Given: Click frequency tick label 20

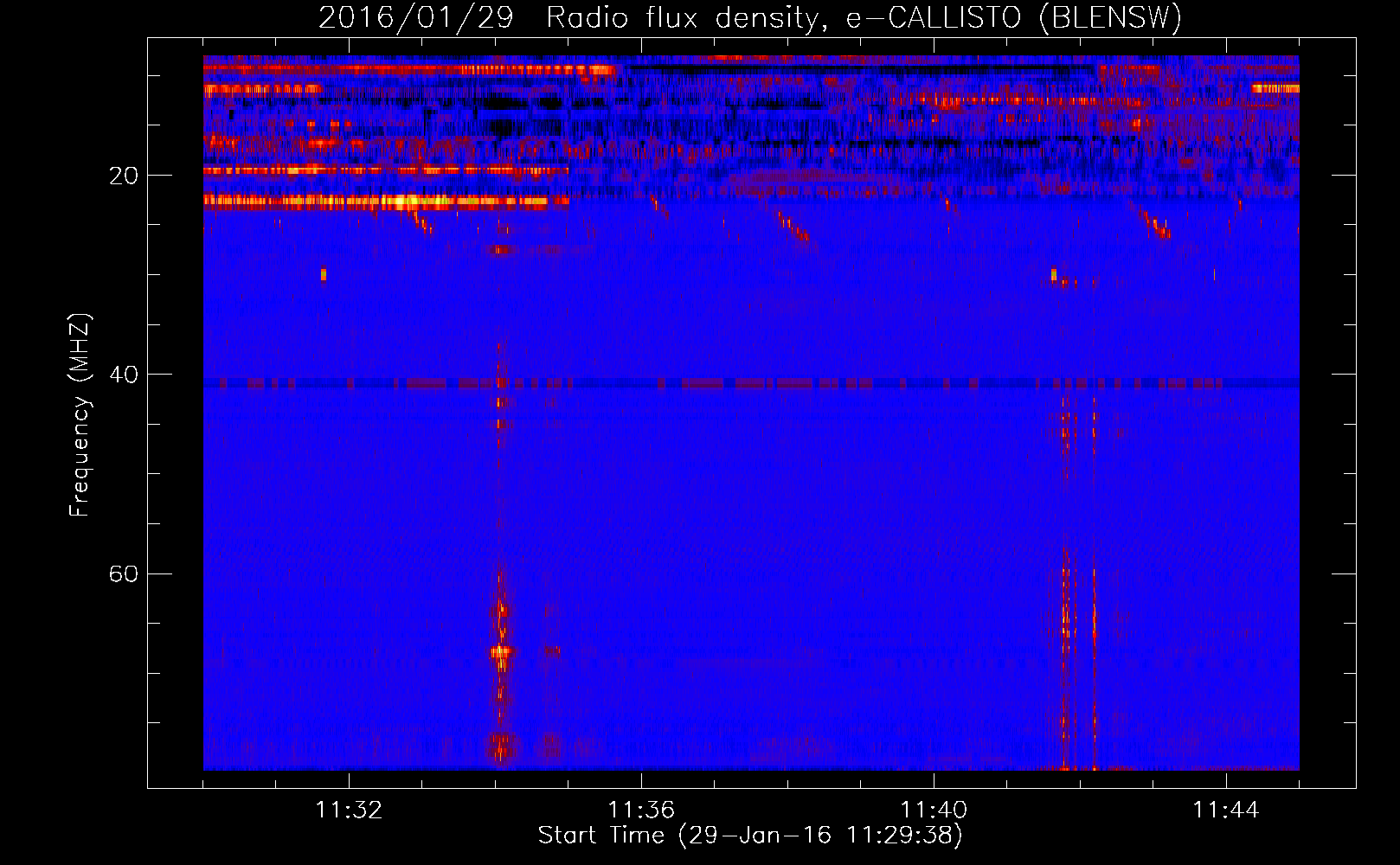Looking at the screenshot, I should point(124,176).
